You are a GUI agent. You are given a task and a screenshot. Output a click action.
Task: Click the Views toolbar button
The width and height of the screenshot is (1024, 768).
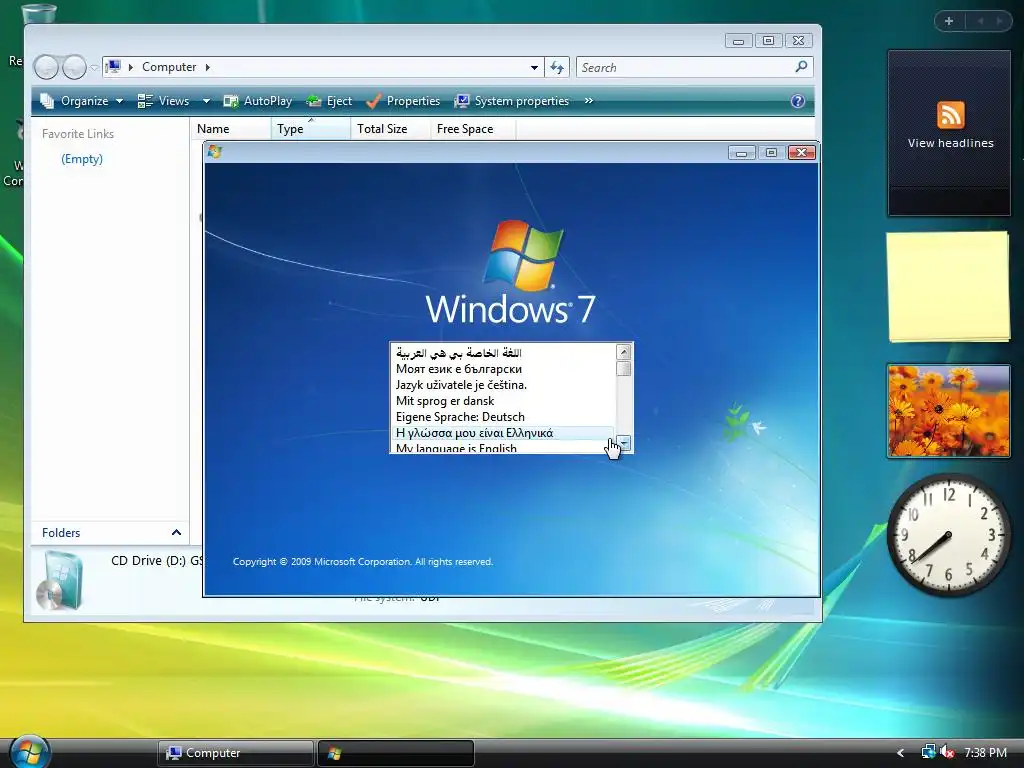[163, 101]
